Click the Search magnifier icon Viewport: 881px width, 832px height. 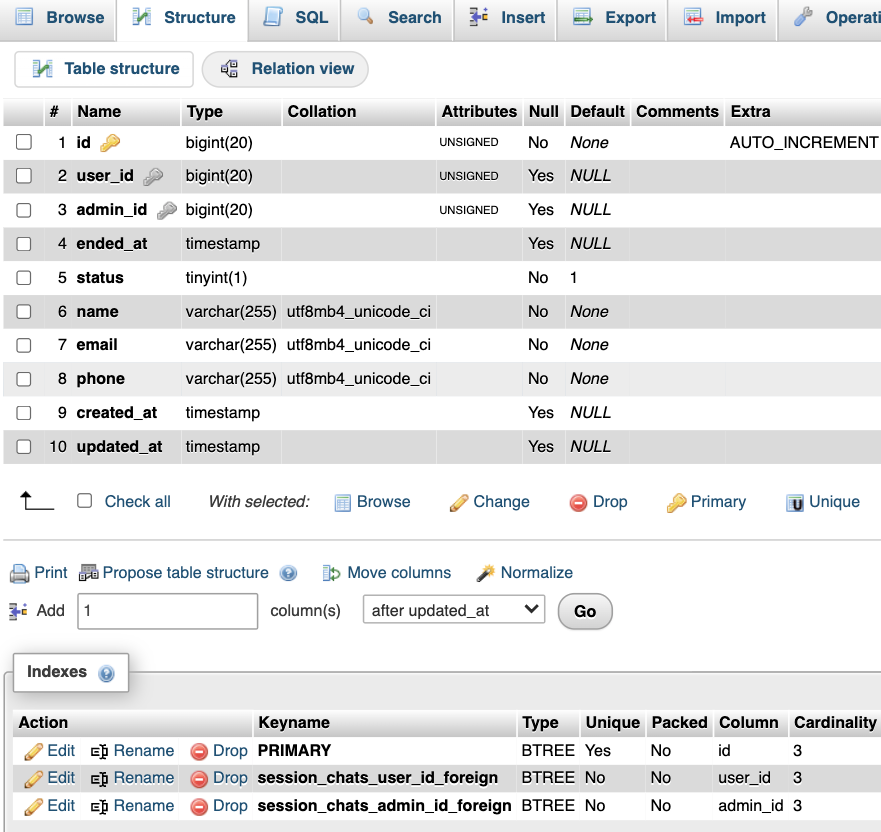[366, 16]
